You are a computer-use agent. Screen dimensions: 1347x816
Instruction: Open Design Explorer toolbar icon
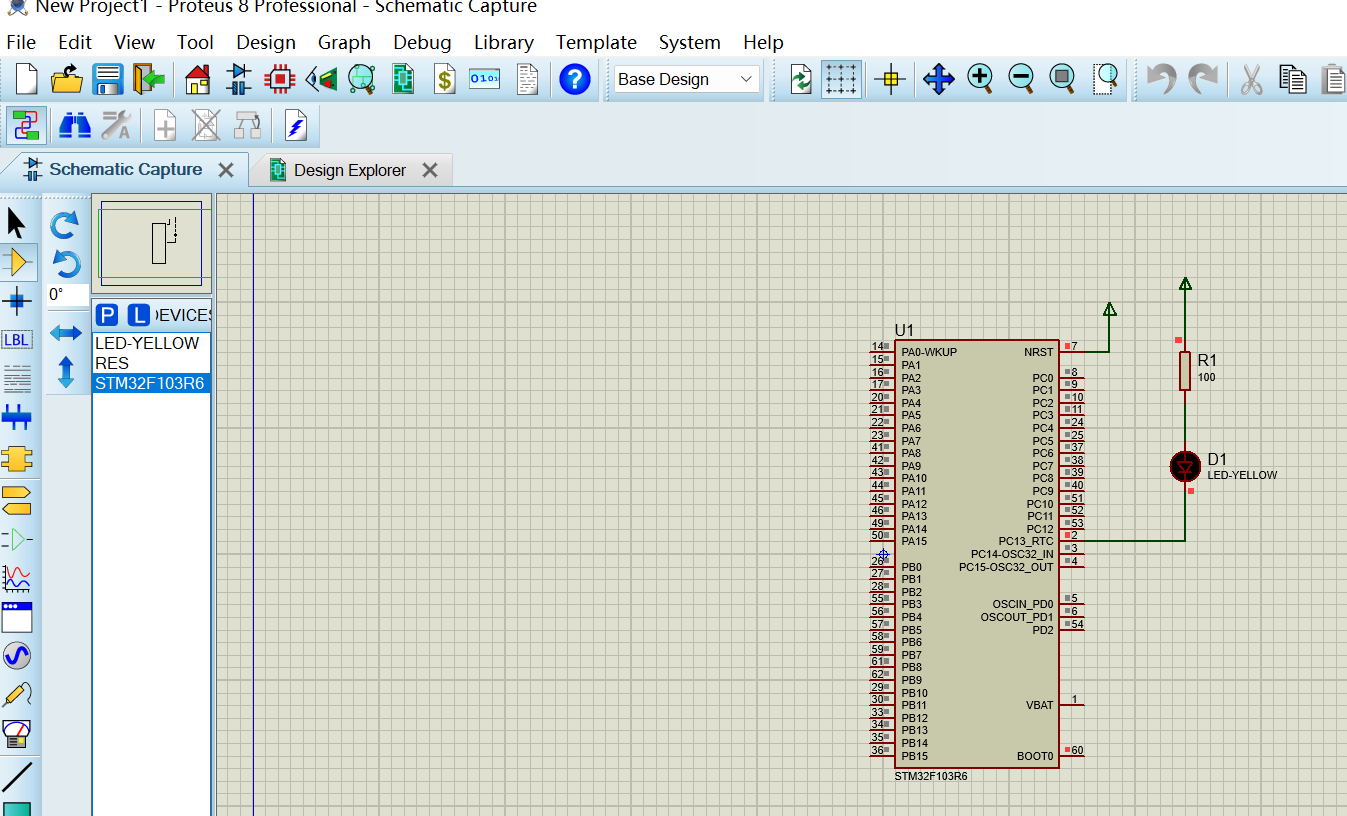coord(403,79)
